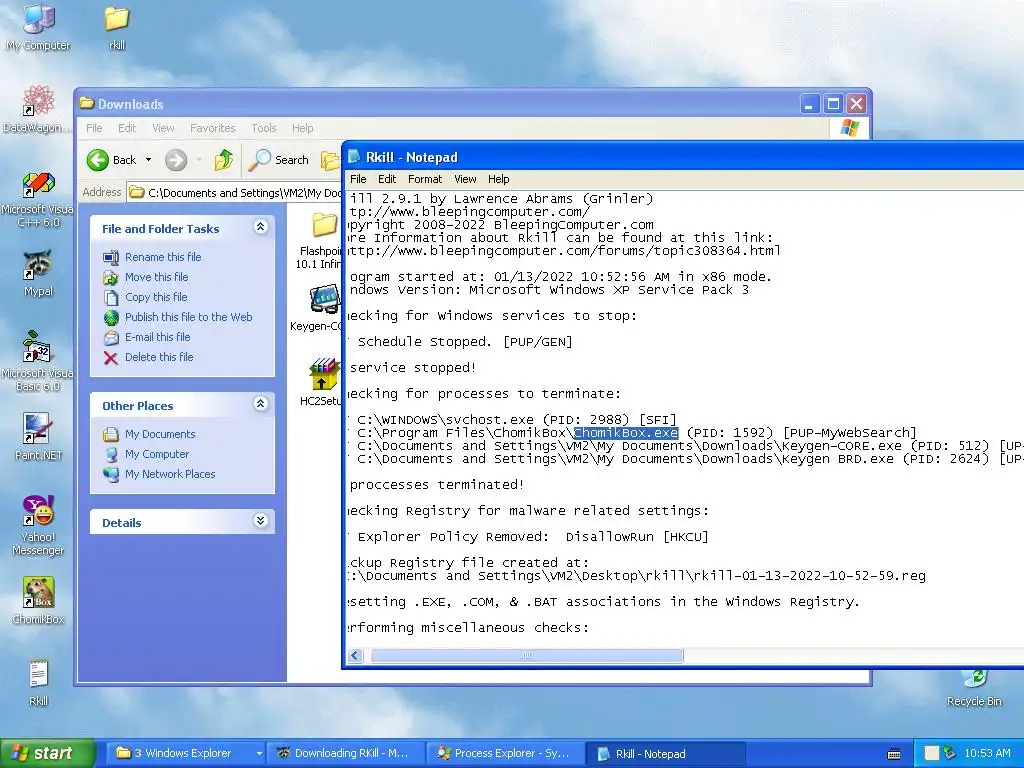Open ChomikBox desktop shortcut

coord(39,600)
